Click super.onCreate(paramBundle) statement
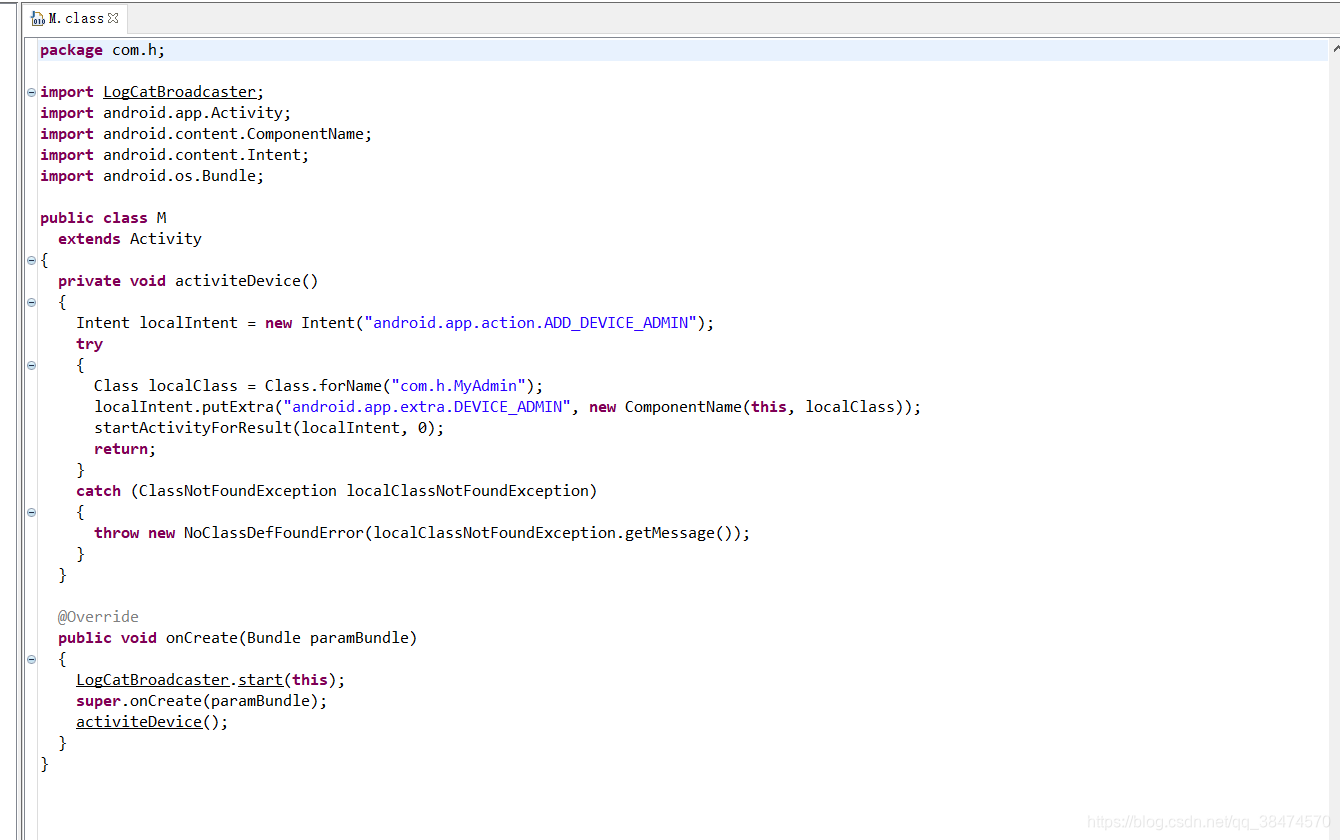Image resolution: width=1340 pixels, height=840 pixels. pyautogui.click(x=202, y=701)
